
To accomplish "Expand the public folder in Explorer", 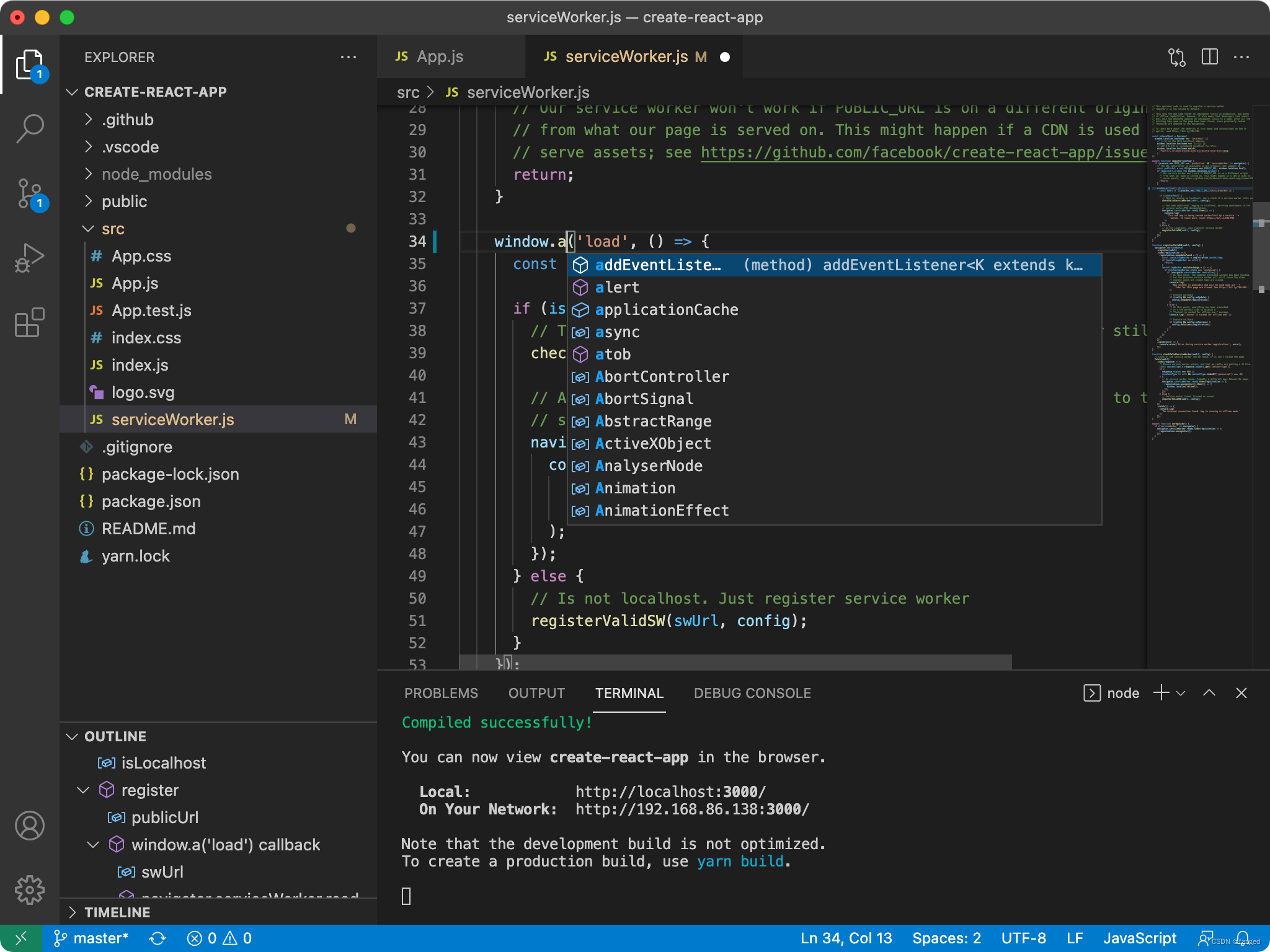I will pos(89,201).
